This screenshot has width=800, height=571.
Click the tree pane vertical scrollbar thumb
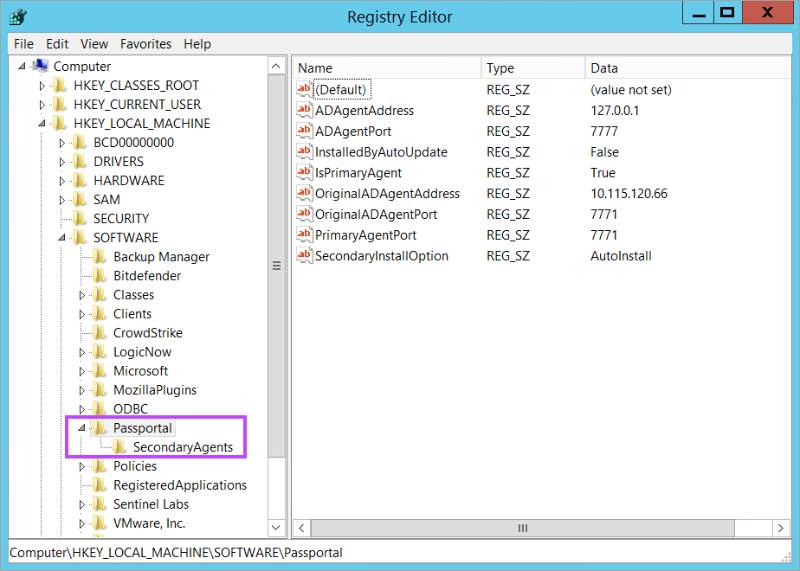coord(276,266)
